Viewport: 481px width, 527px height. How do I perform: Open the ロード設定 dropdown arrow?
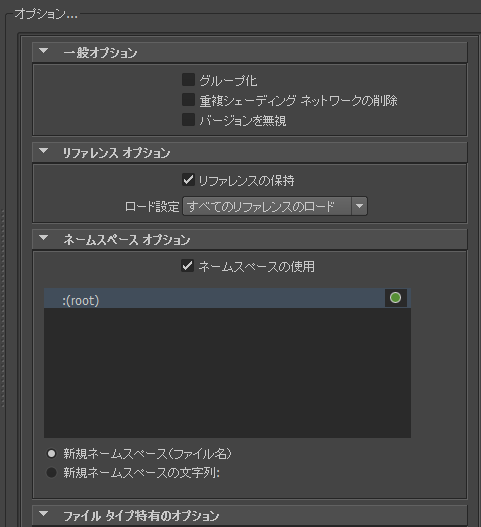tap(359, 206)
